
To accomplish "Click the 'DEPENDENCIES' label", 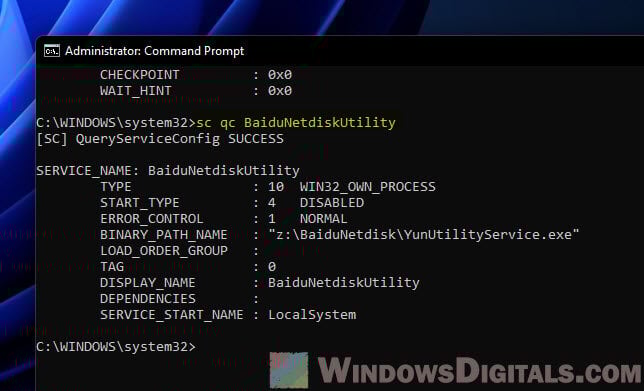I will pyautogui.click(x=148, y=299).
